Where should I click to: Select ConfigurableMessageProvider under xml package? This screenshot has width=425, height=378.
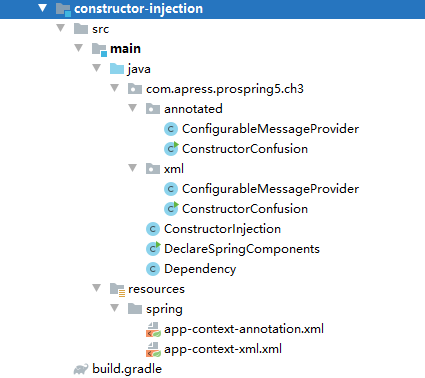[x=270, y=189]
